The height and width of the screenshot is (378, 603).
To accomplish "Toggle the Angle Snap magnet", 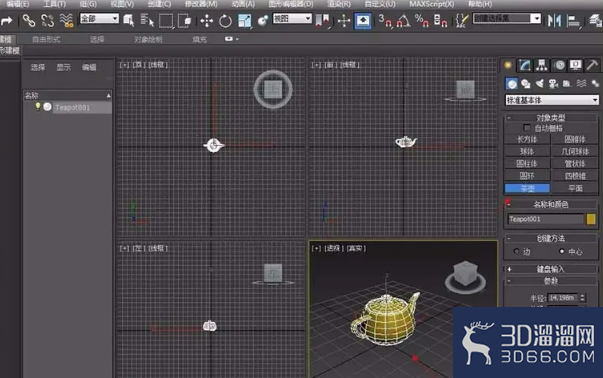I will tap(403, 21).
